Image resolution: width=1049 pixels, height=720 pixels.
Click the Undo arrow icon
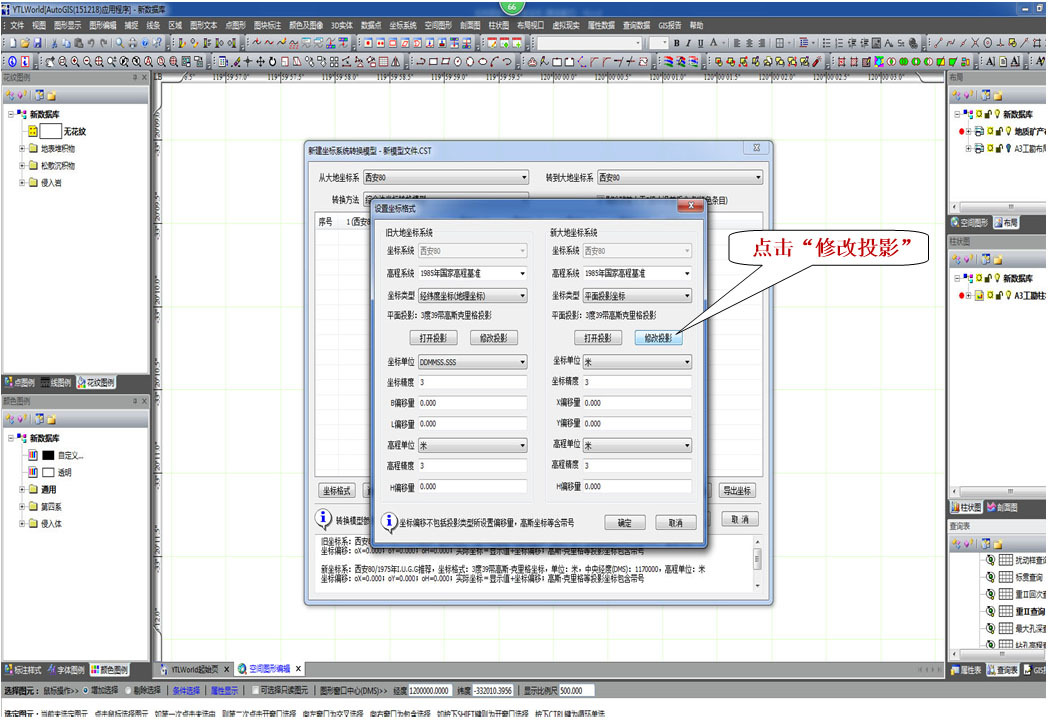pyautogui.click(x=91, y=44)
